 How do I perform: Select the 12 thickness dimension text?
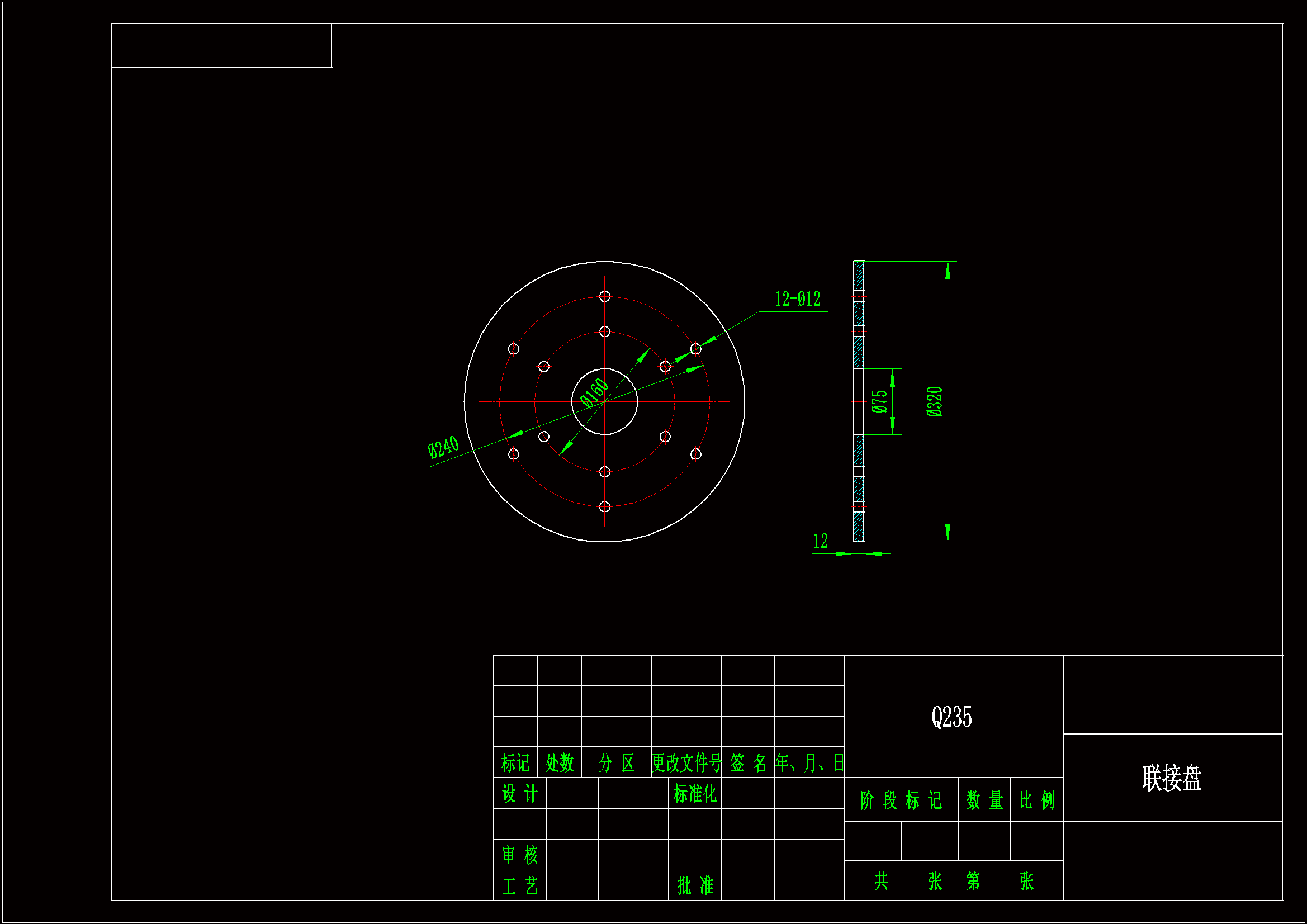(x=820, y=541)
